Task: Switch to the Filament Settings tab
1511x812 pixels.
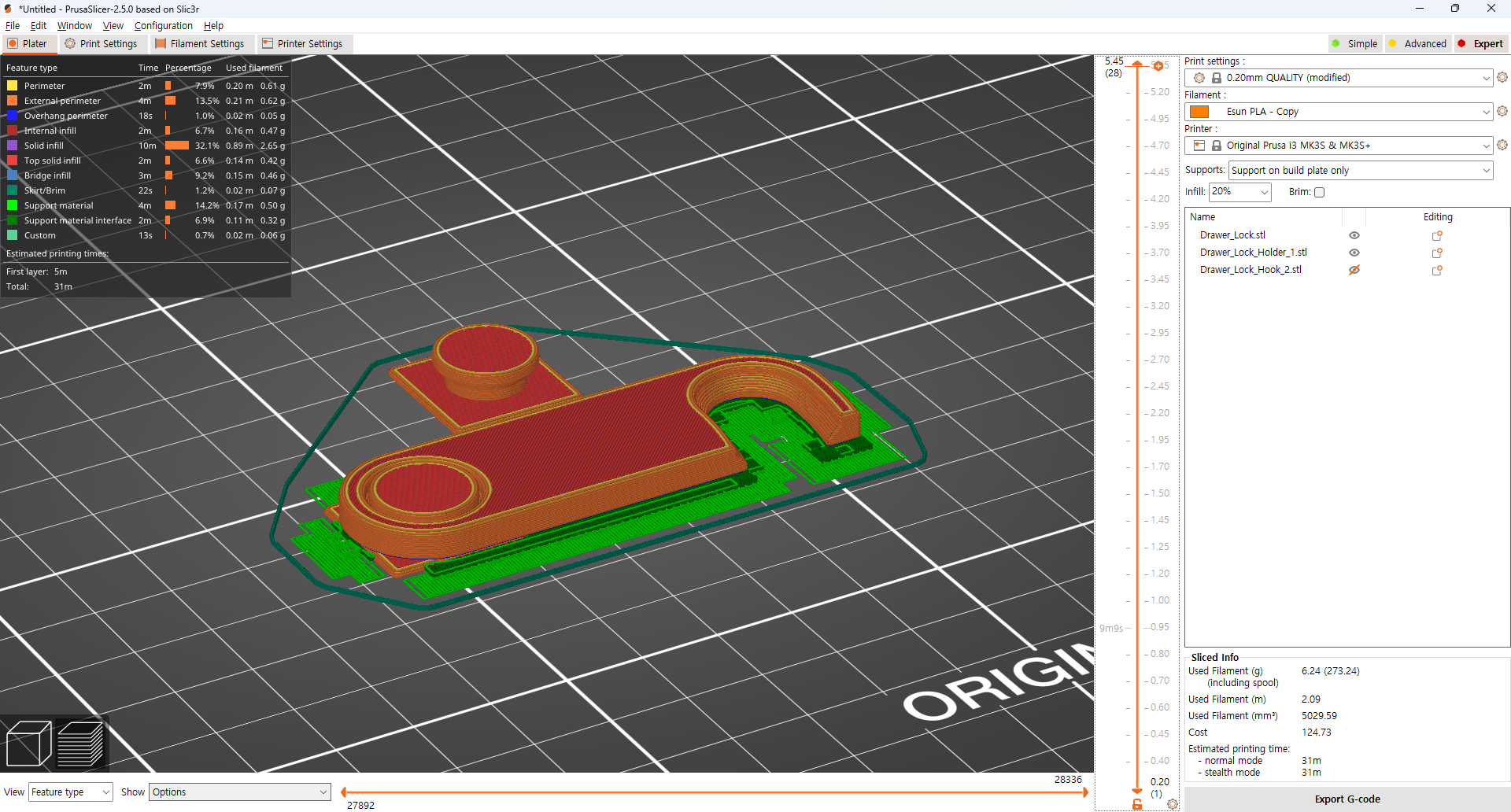Action: coord(200,44)
